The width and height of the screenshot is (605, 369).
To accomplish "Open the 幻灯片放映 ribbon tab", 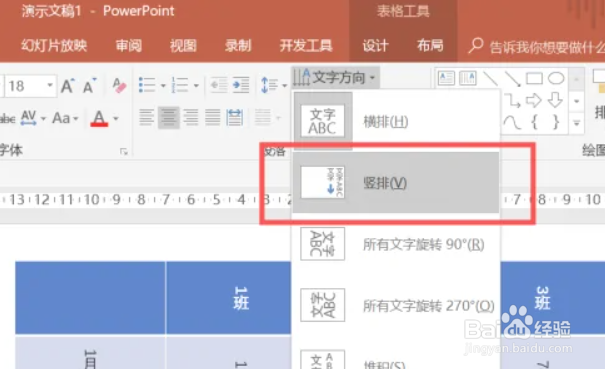I will (54, 46).
